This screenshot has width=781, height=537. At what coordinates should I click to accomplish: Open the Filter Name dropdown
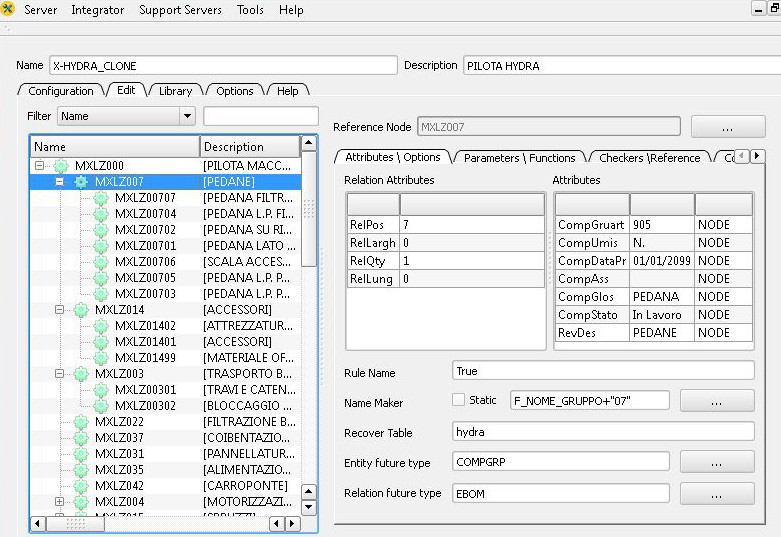186,116
